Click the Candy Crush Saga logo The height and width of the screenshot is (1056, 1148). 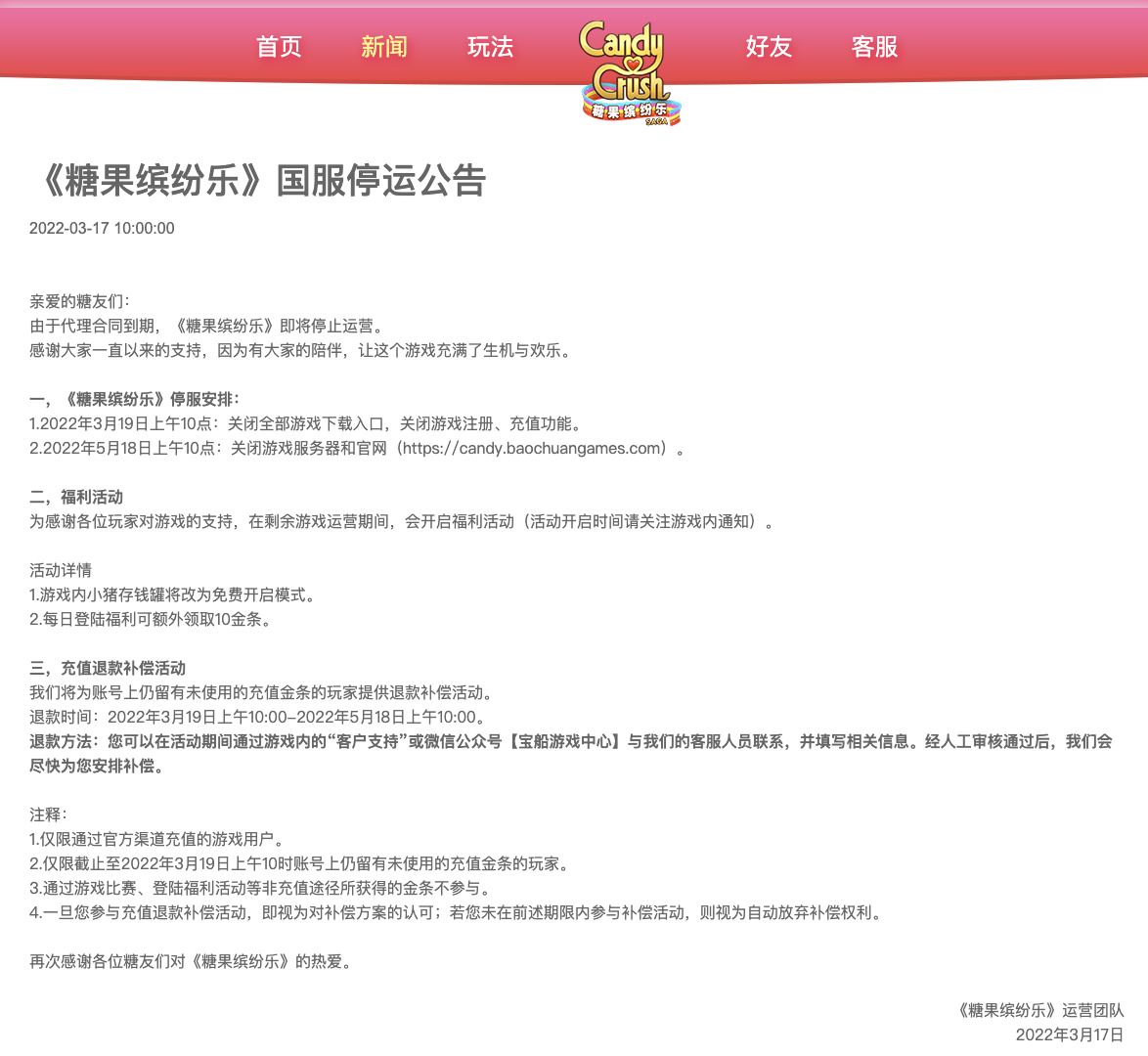pos(631,72)
